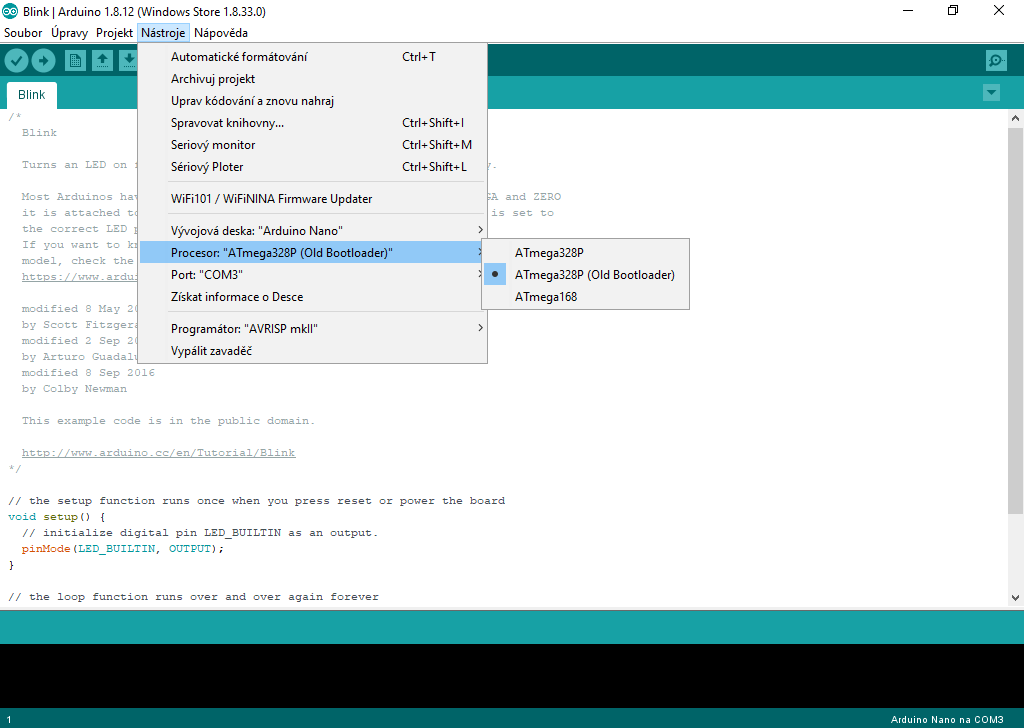Open the Soubor menu

[x=23, y=33]
